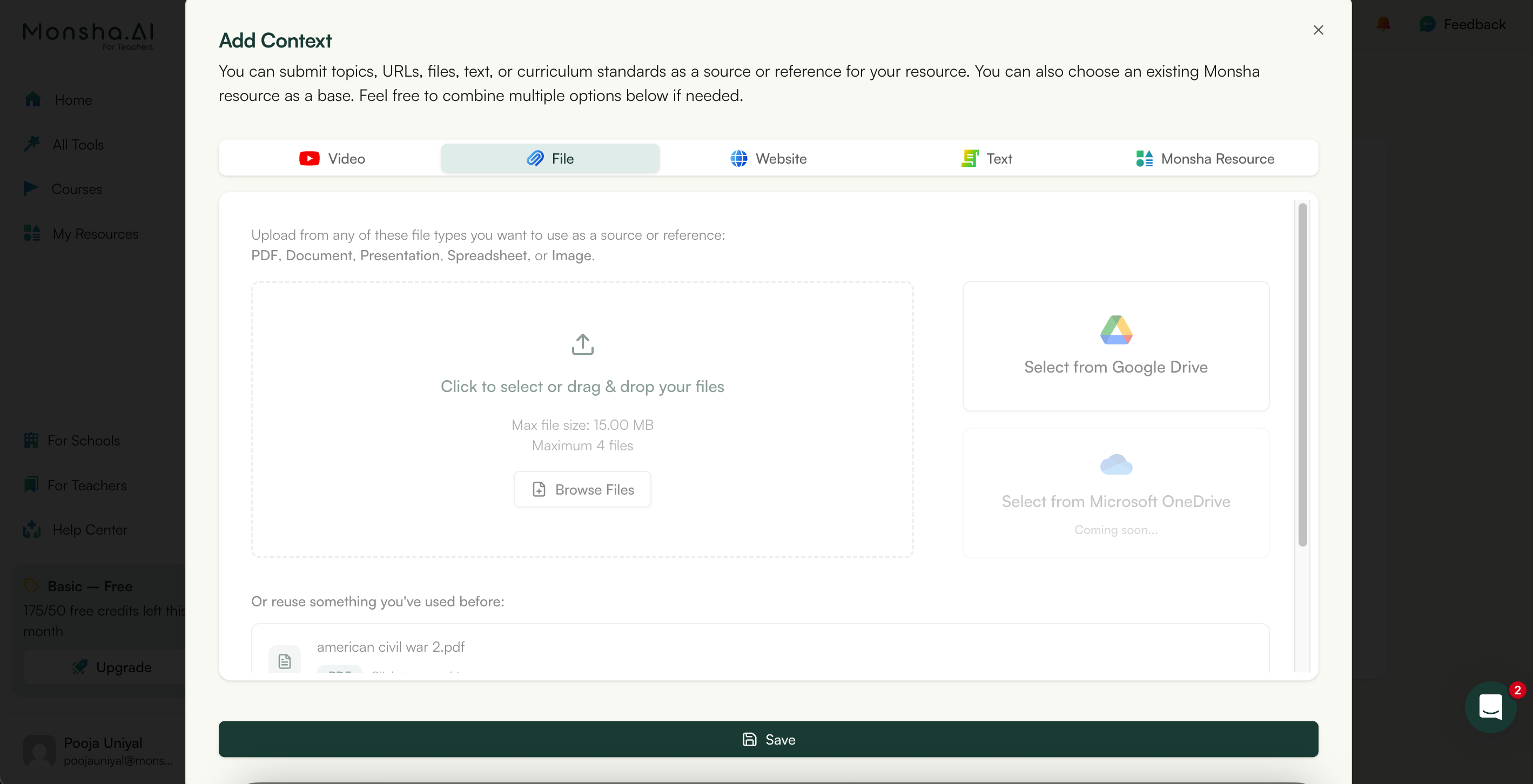Switch to the Website tab
1533x784 pixels.
pos(769,158)
